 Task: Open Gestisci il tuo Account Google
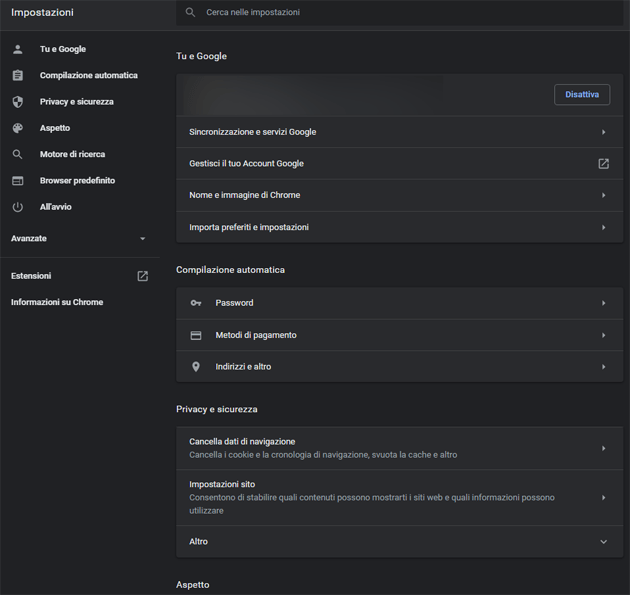click(603, 164)
